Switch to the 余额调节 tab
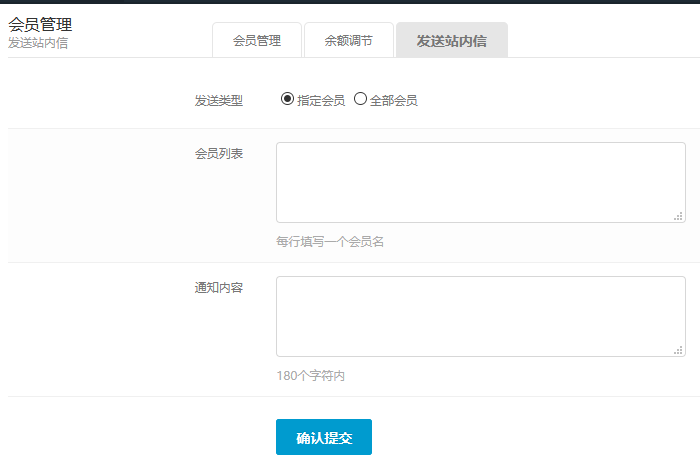Image resolution: width=700 pixels, height=468 pixels. [x=349, y=41]
